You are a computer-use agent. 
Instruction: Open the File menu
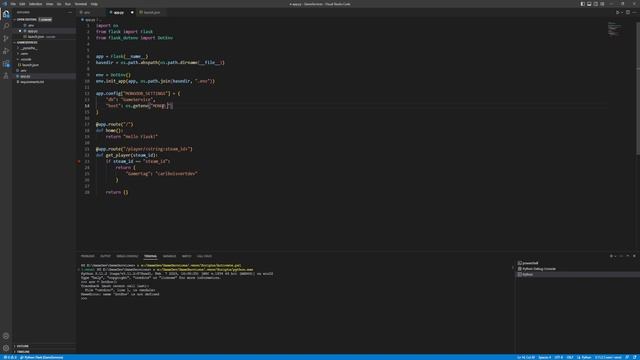pyautogui.click(x=13, y=4)
